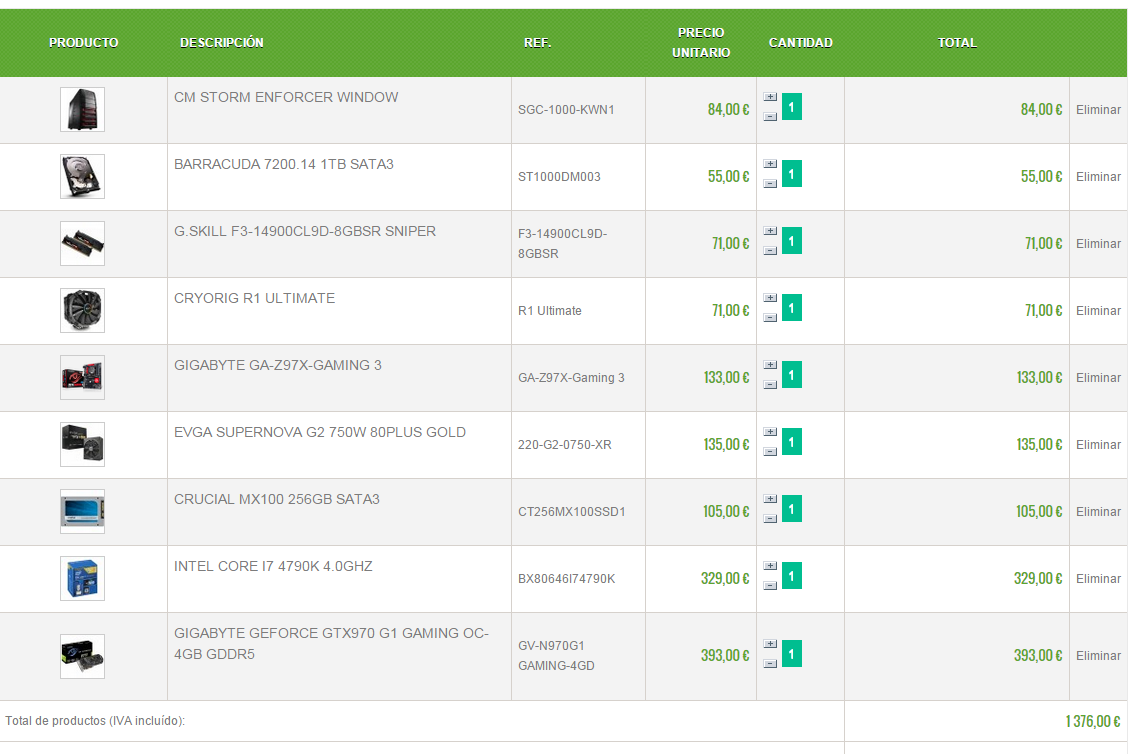
Task: Increase quantity of Crucial MX100 256GB
Action: [x=770, y=499]
